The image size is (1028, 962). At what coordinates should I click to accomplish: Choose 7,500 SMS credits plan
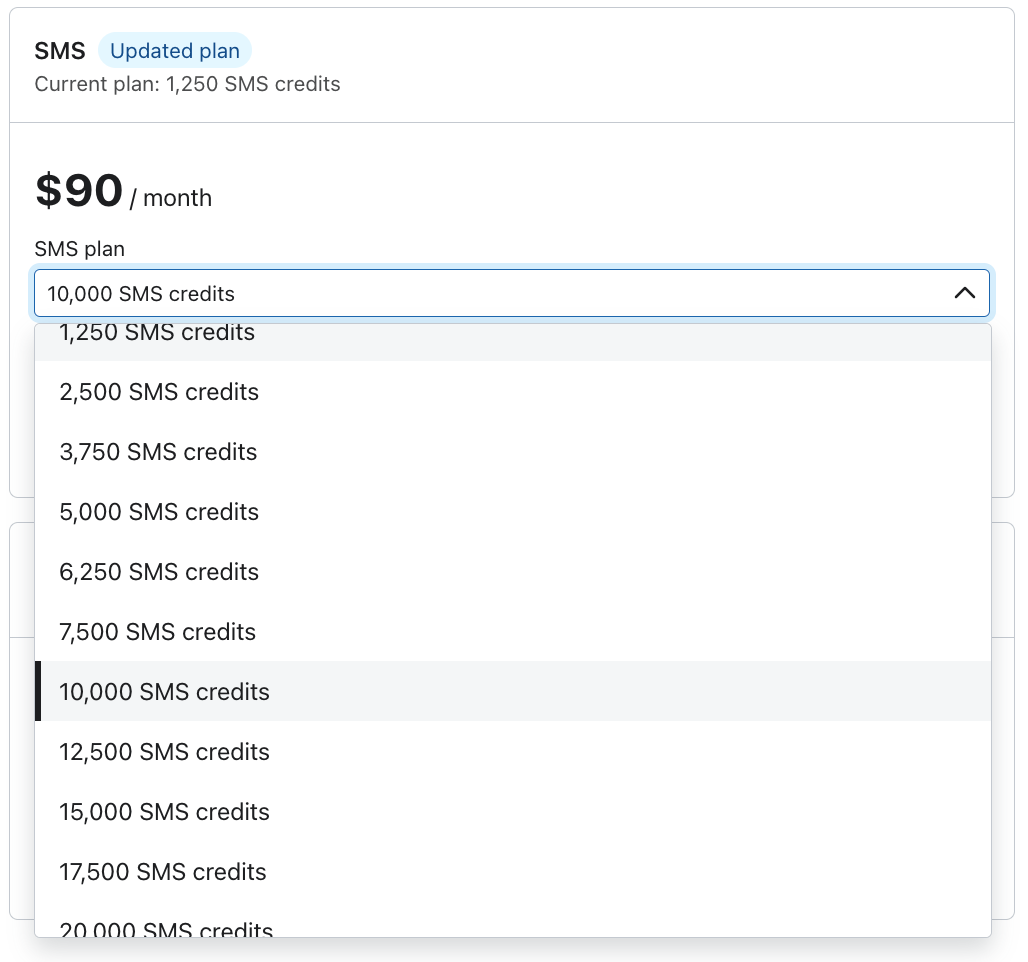(157, 632)
